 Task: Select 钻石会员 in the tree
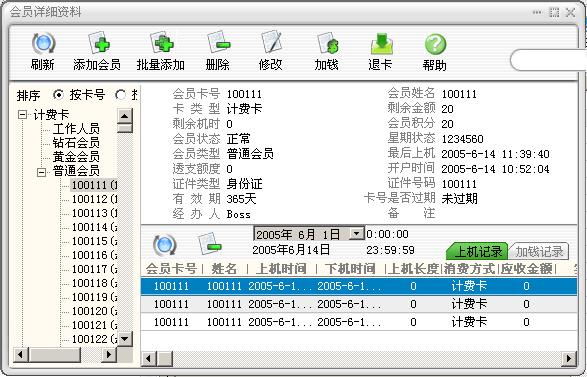tap(76, 143)
